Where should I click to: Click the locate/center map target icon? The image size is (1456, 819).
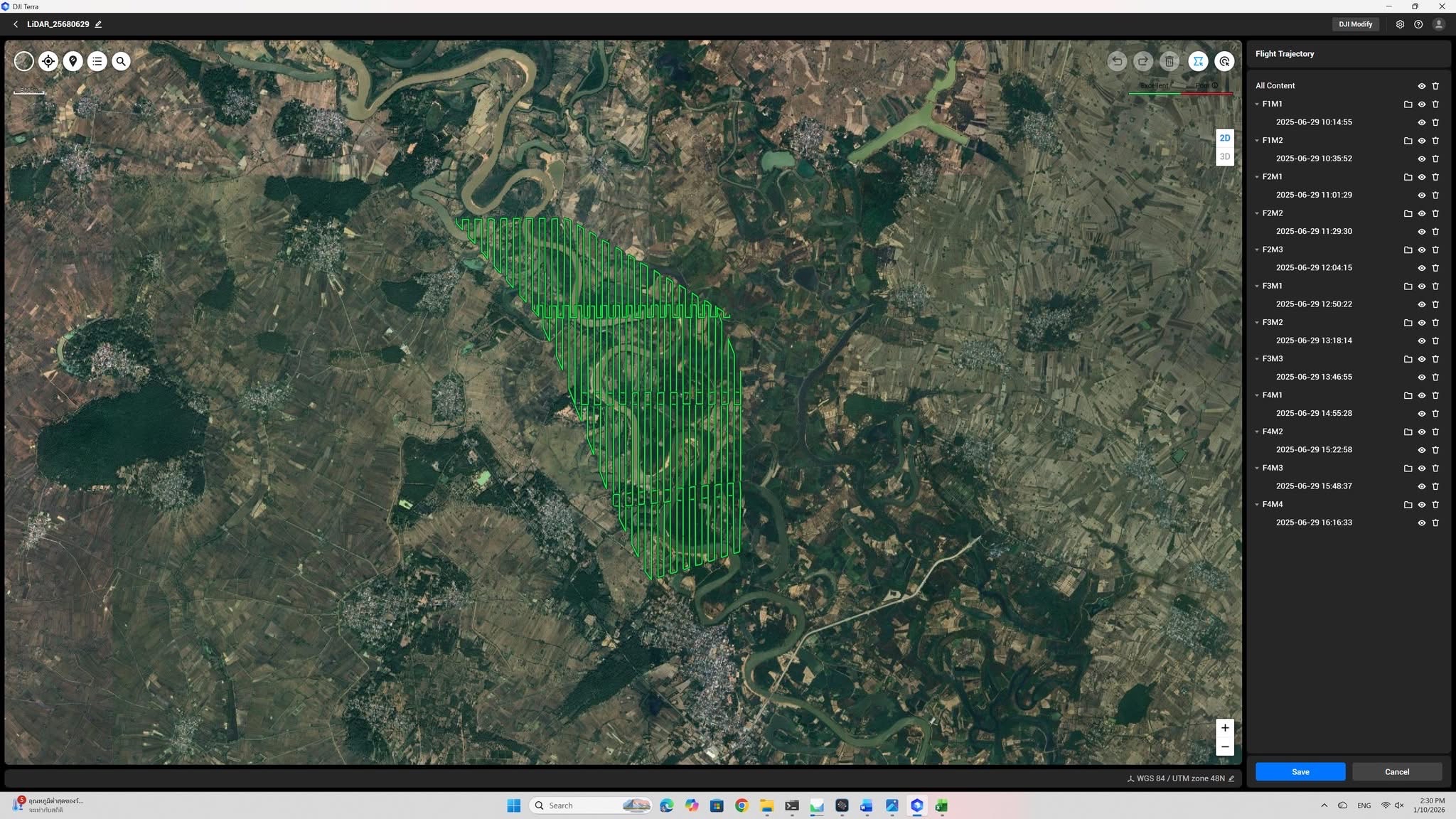click(x=48, y=61)
